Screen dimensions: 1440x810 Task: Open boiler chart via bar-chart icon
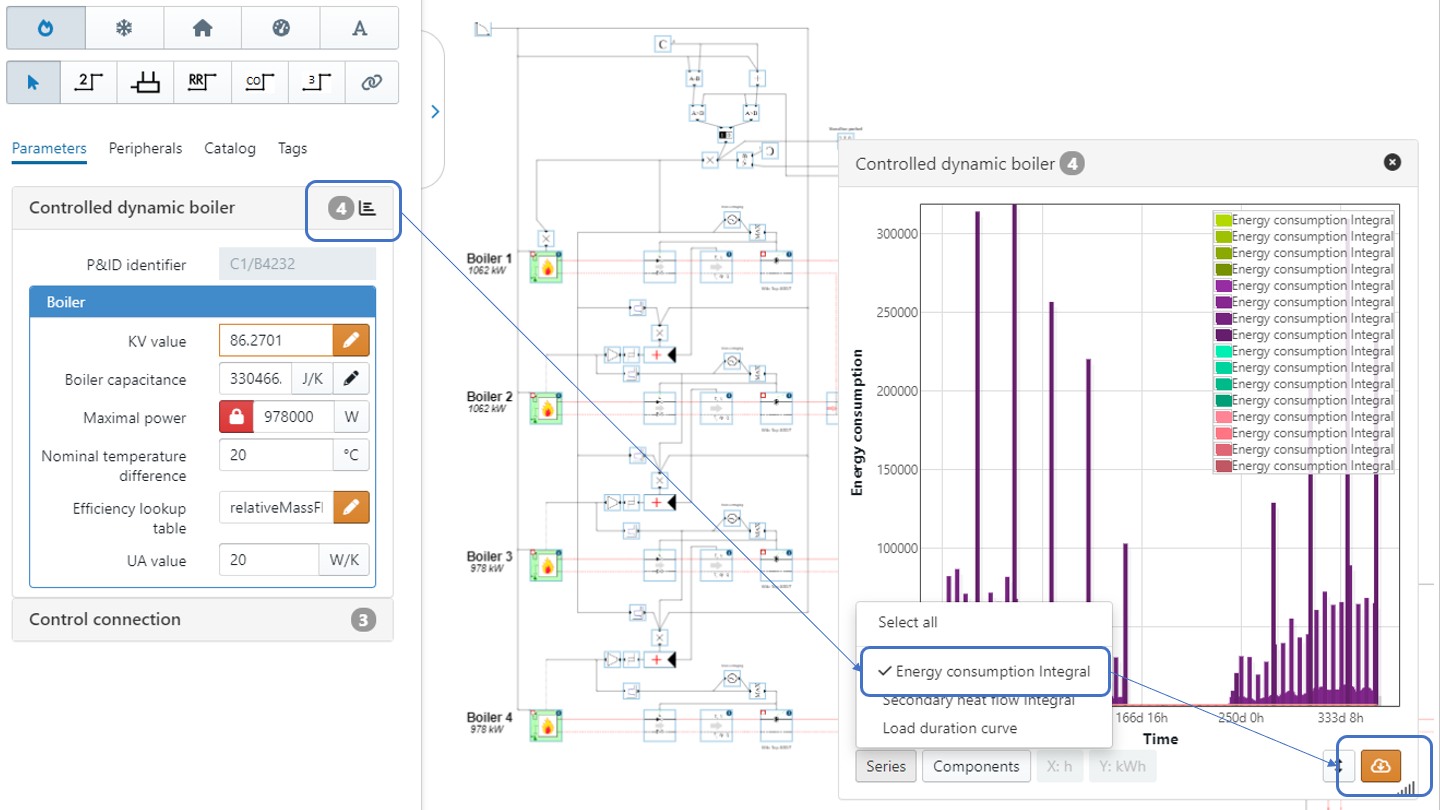click(367, 208)
